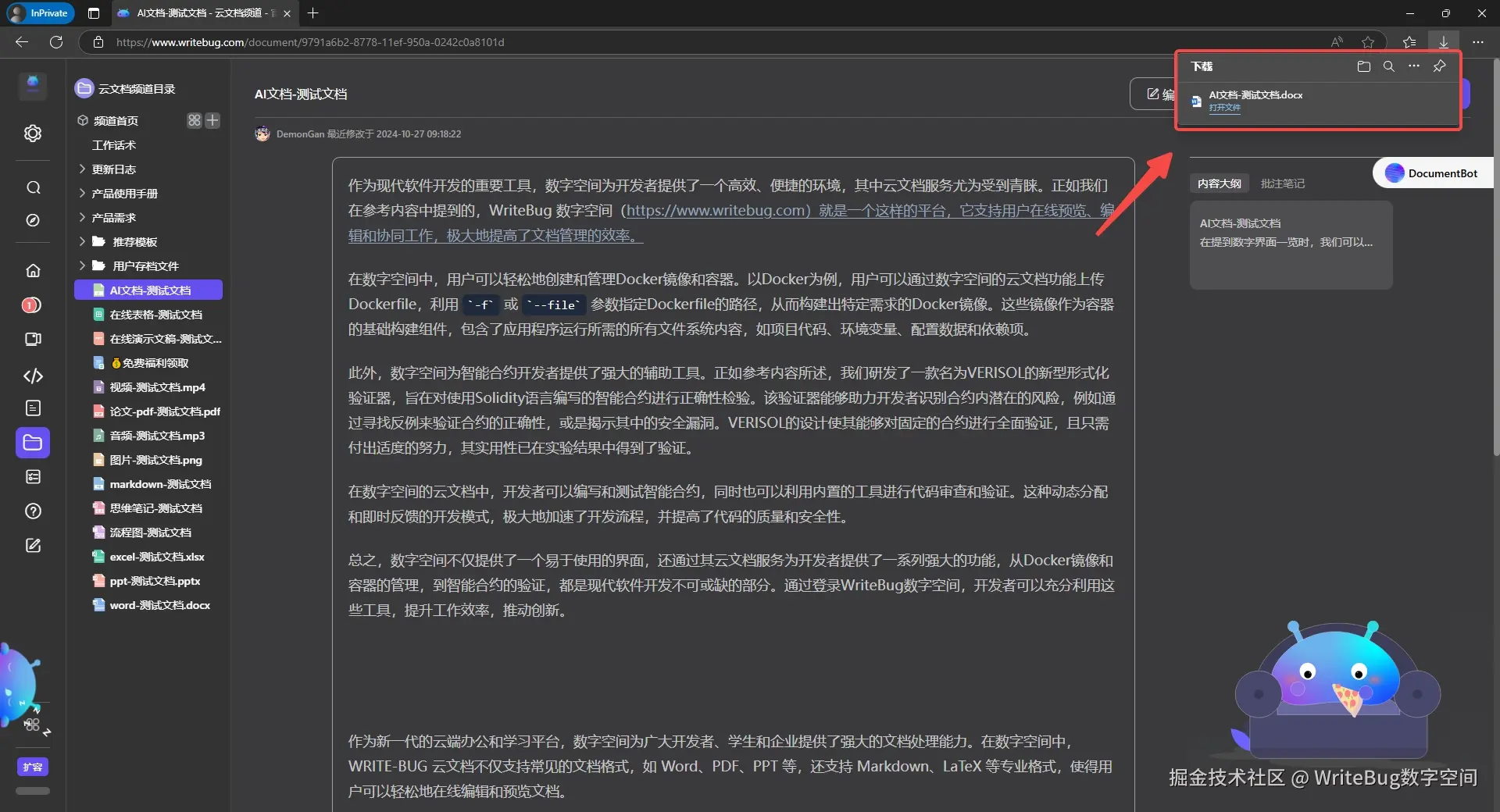1500x812 pixels.
Task: Expand the 更新日志 section
Action: click(81, 169)
